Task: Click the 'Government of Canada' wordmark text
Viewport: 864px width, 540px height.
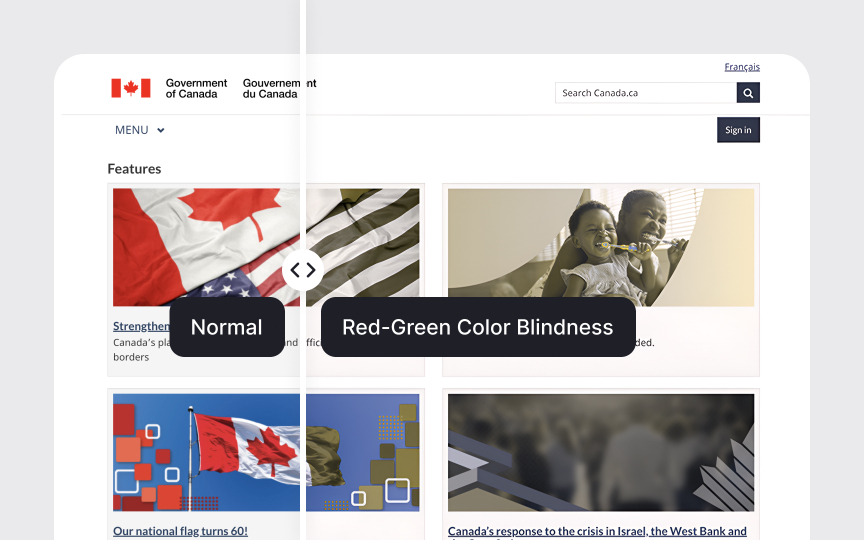Action: [196, 88]
